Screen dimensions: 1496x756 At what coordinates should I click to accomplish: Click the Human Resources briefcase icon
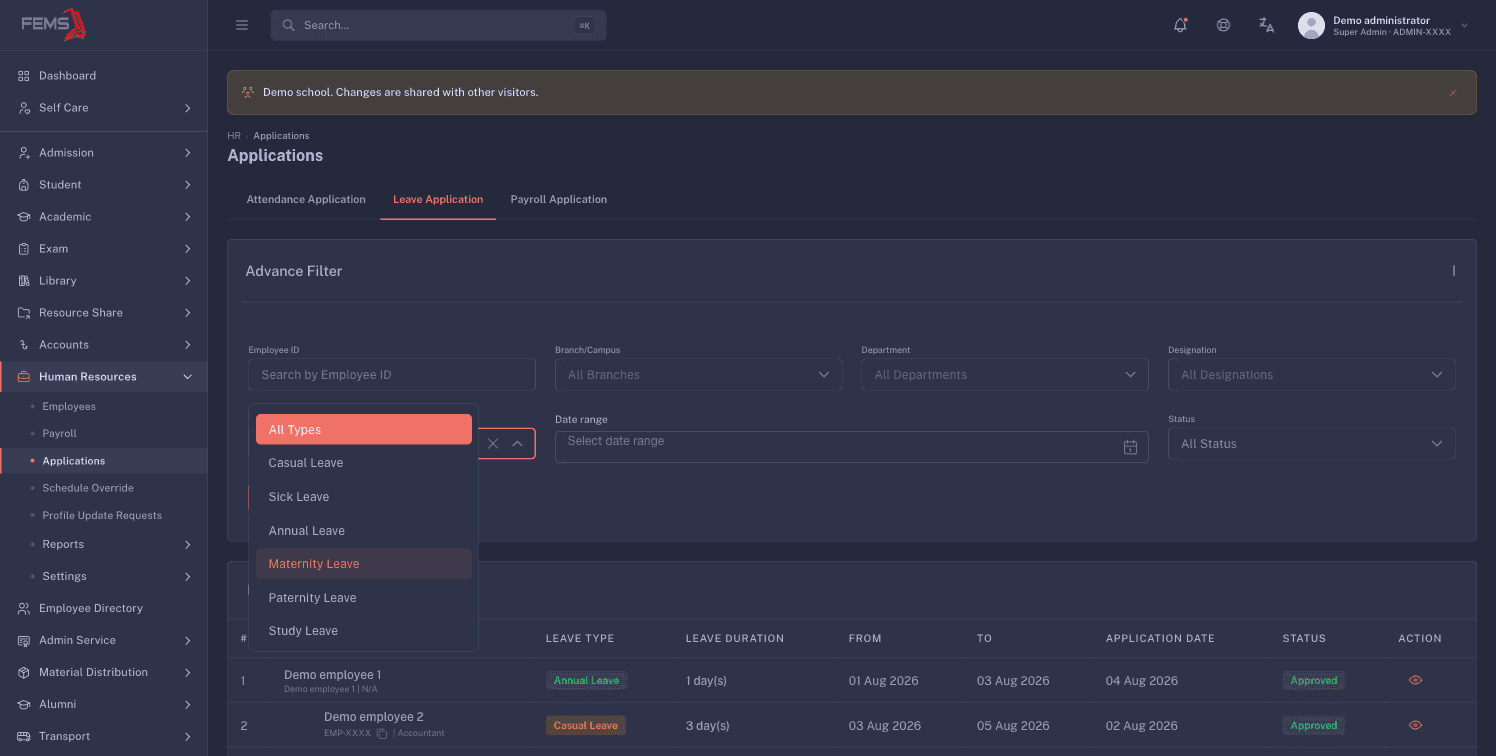(x=24, y=377)
